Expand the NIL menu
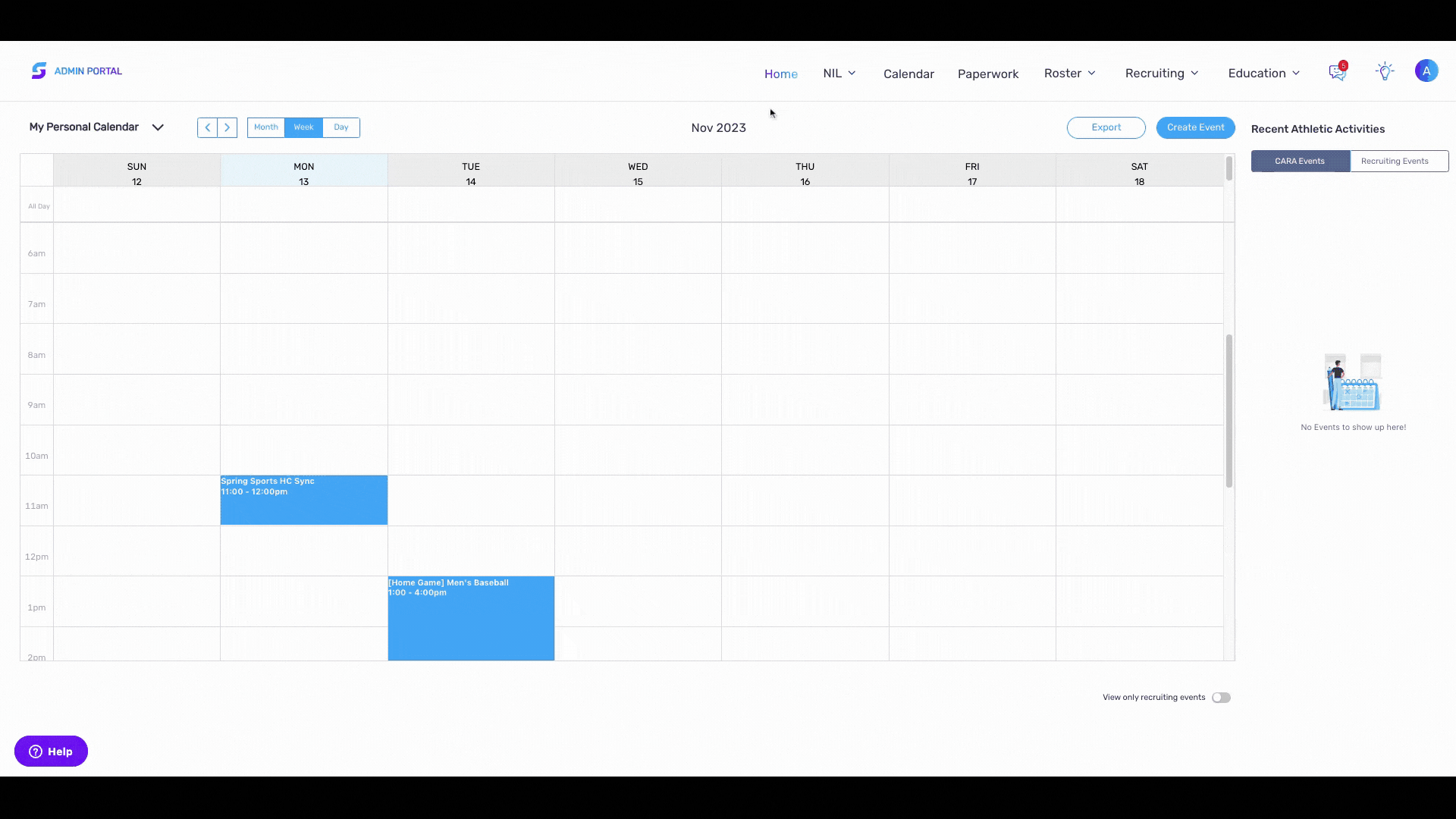 point(839,74)
